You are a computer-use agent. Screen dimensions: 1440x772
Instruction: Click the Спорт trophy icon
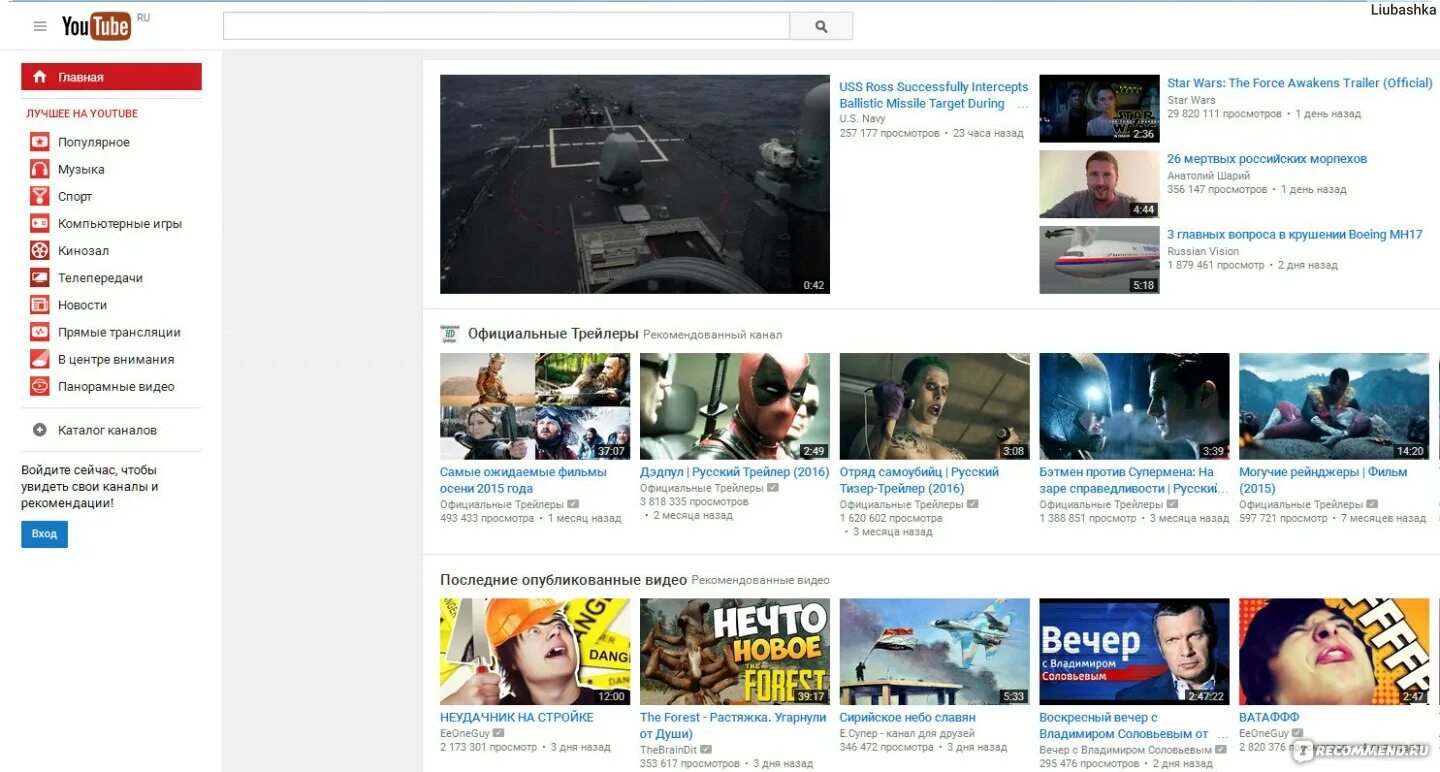(39, 196)
